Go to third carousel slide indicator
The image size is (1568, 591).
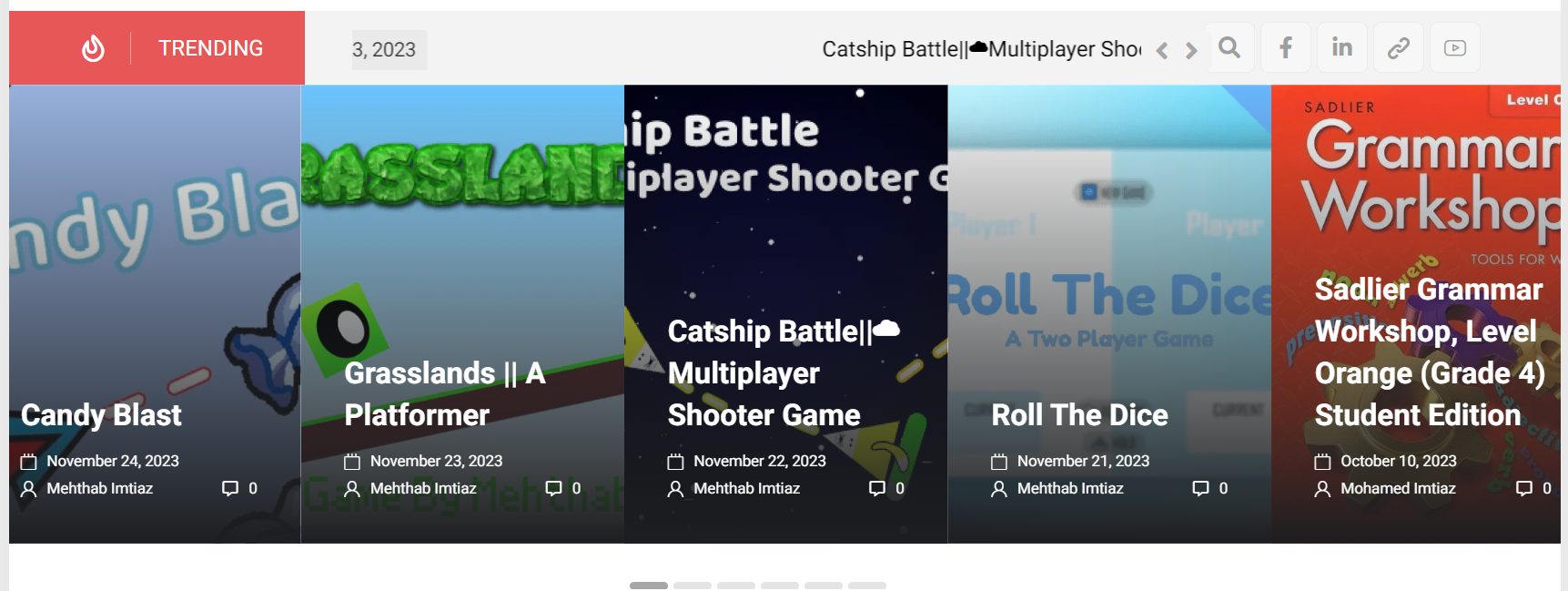[736, 586]
